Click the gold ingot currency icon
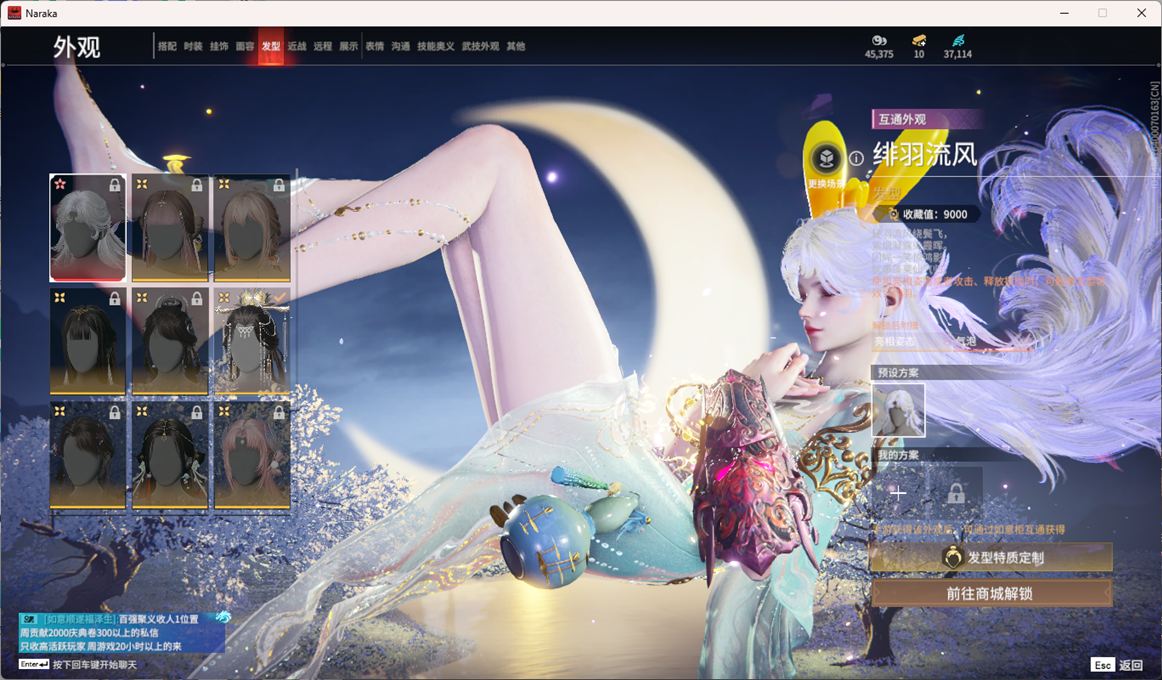 click(918, 40)
